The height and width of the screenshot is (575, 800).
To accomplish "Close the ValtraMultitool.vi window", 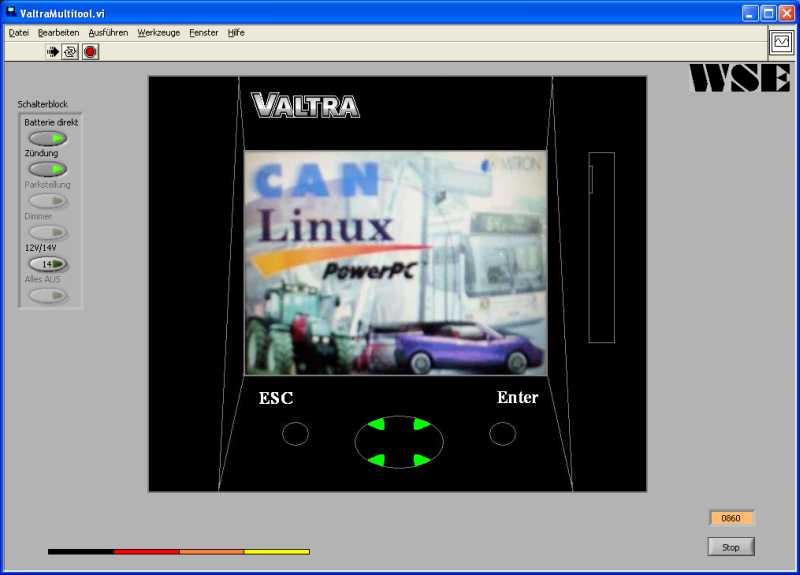I will [787, 13].
